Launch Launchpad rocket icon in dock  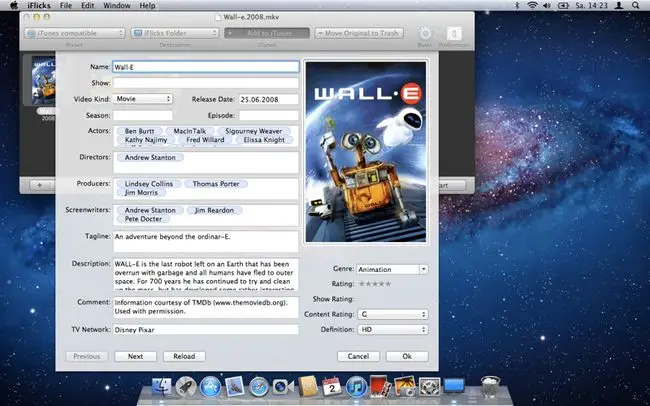point(186,387)
